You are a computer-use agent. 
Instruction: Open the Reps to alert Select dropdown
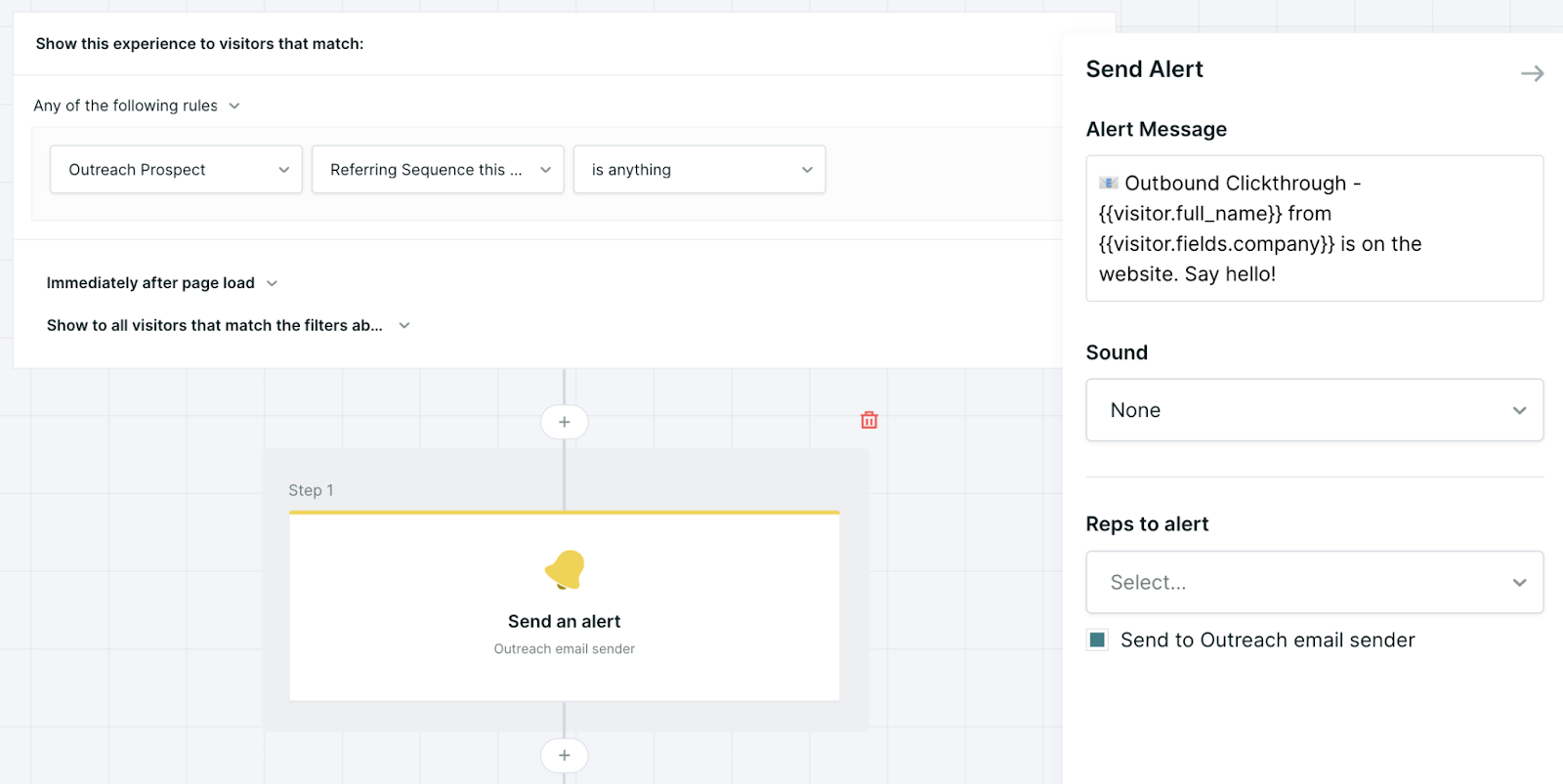tap(1315, 582)
